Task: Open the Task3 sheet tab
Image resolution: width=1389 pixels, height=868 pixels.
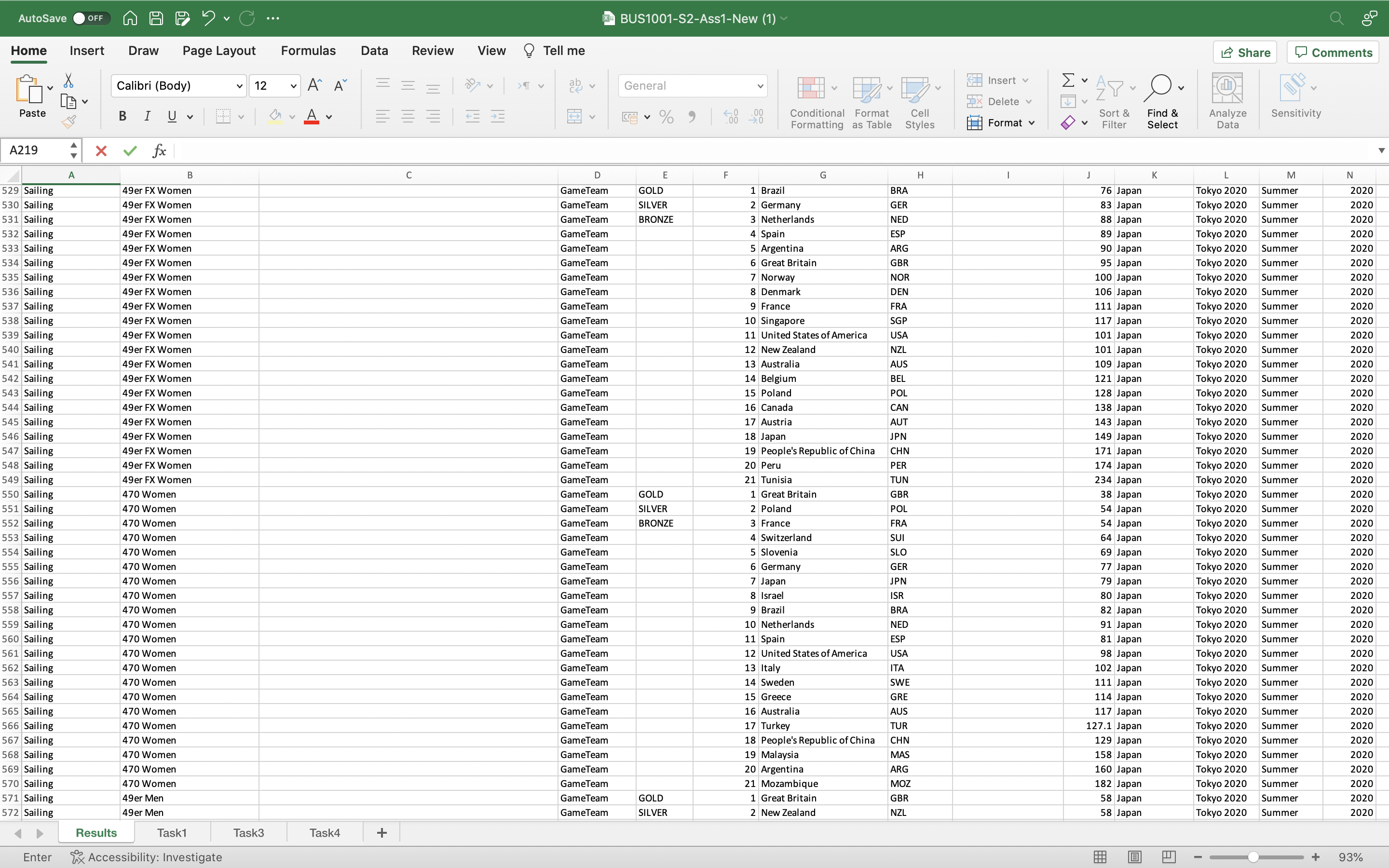Action: [x=248, y=832]
